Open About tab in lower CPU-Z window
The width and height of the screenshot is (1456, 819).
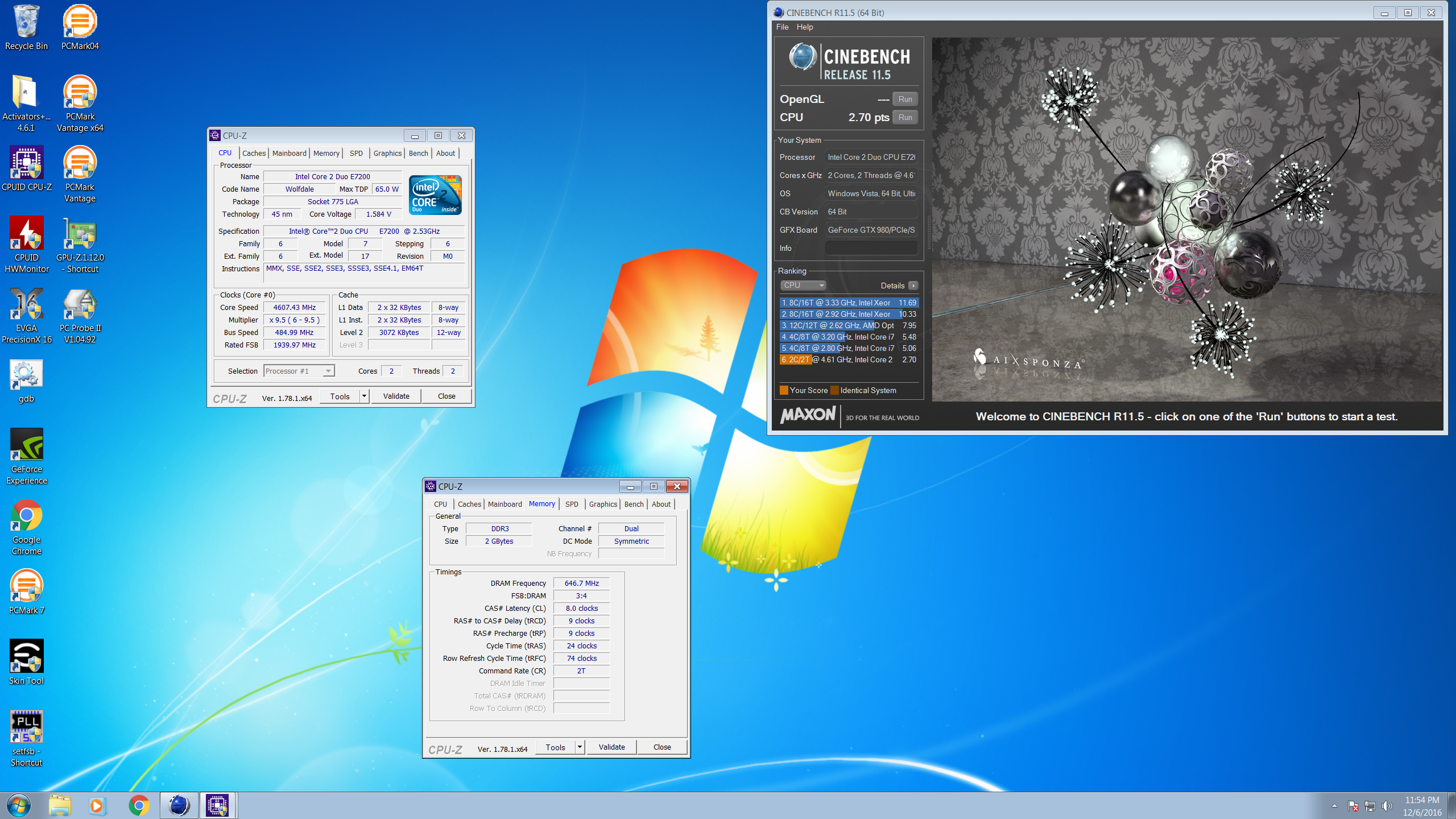[661, 504]
